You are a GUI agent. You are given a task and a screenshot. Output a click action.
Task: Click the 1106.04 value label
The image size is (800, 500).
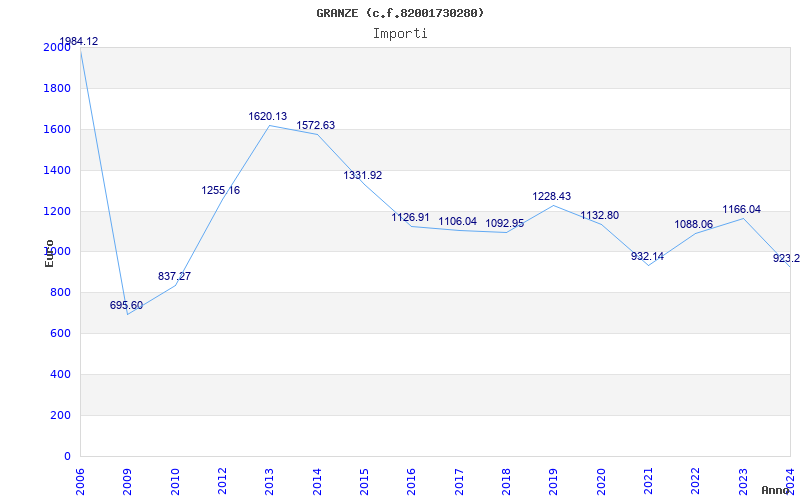coord(458,221)
